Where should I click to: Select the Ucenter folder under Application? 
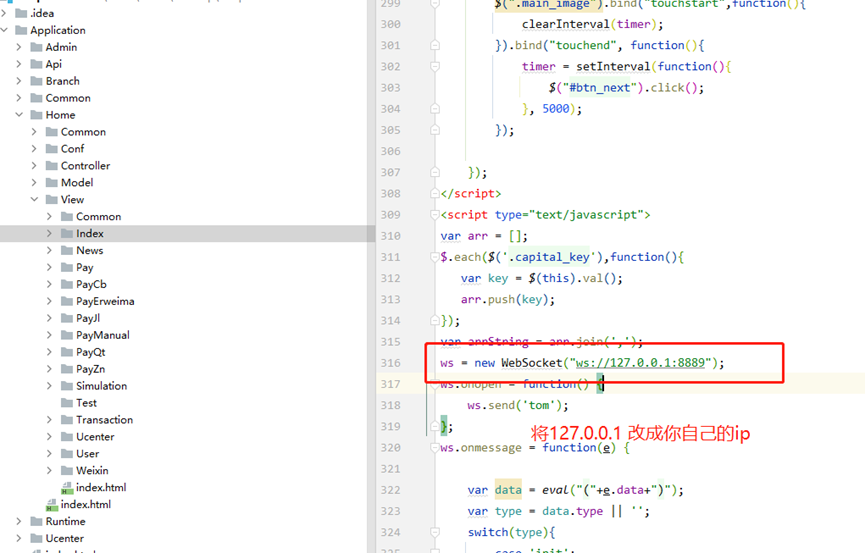(65, 538)
